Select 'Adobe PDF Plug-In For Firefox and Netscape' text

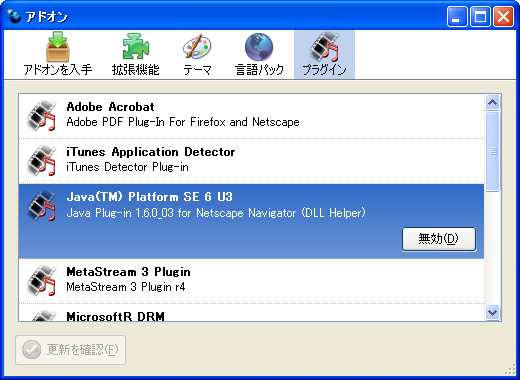[183, 122]
